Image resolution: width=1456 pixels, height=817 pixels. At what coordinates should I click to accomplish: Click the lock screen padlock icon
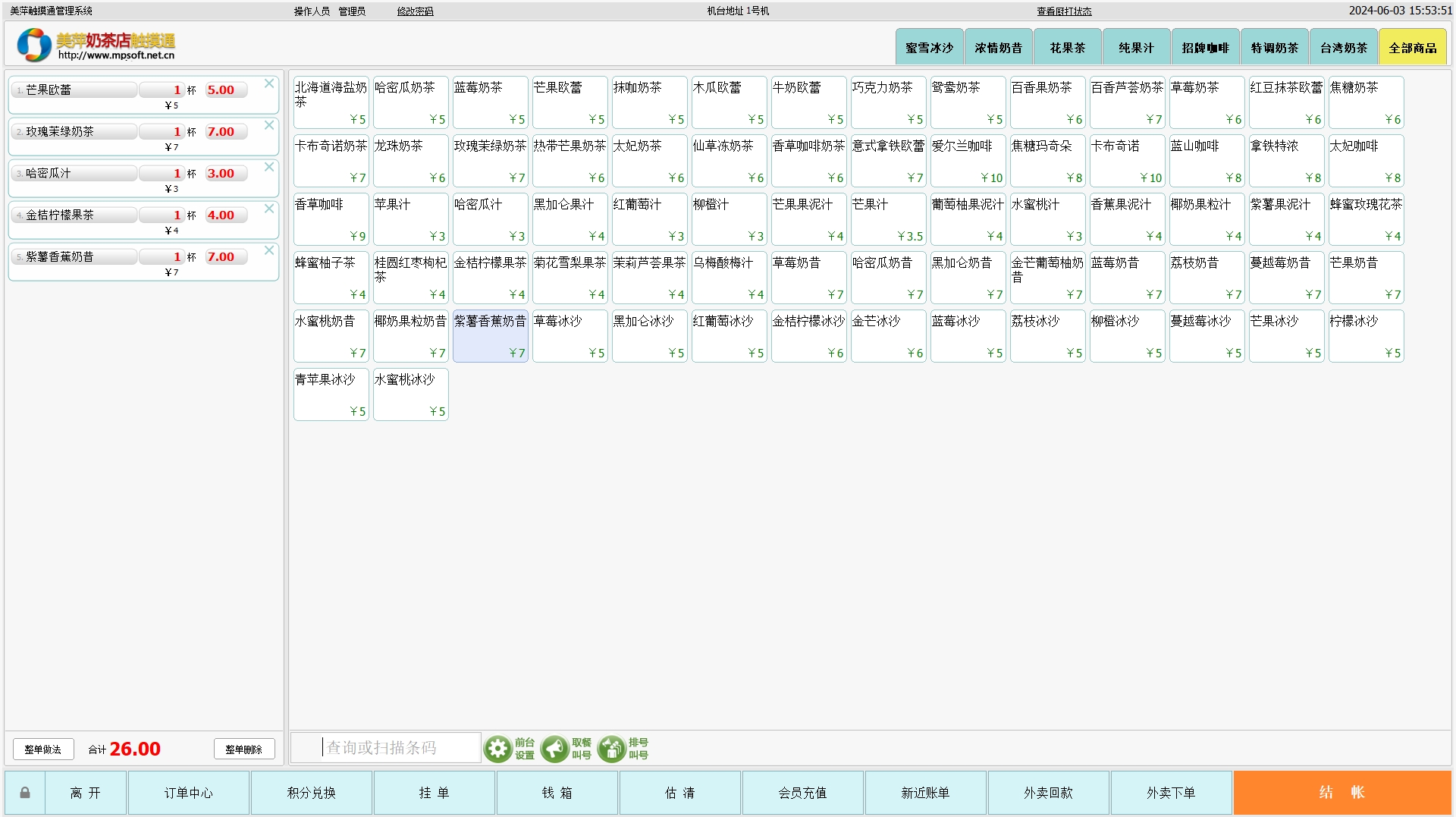[25, 793]
